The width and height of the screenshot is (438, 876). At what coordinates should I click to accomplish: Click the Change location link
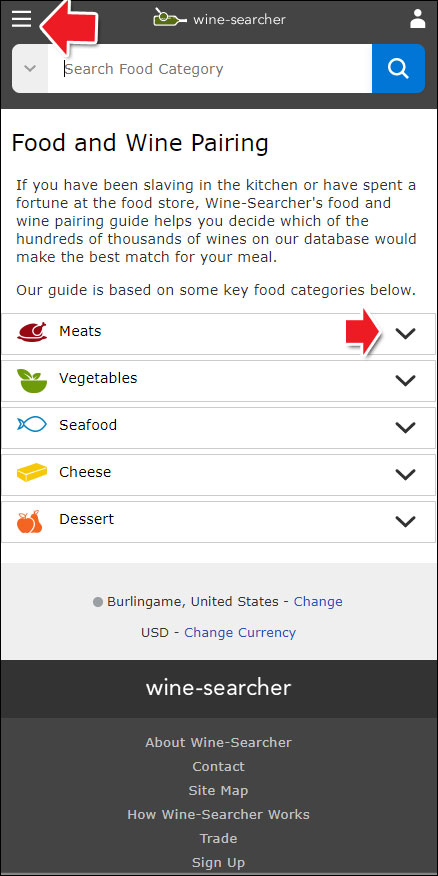(x=318, y=602)
